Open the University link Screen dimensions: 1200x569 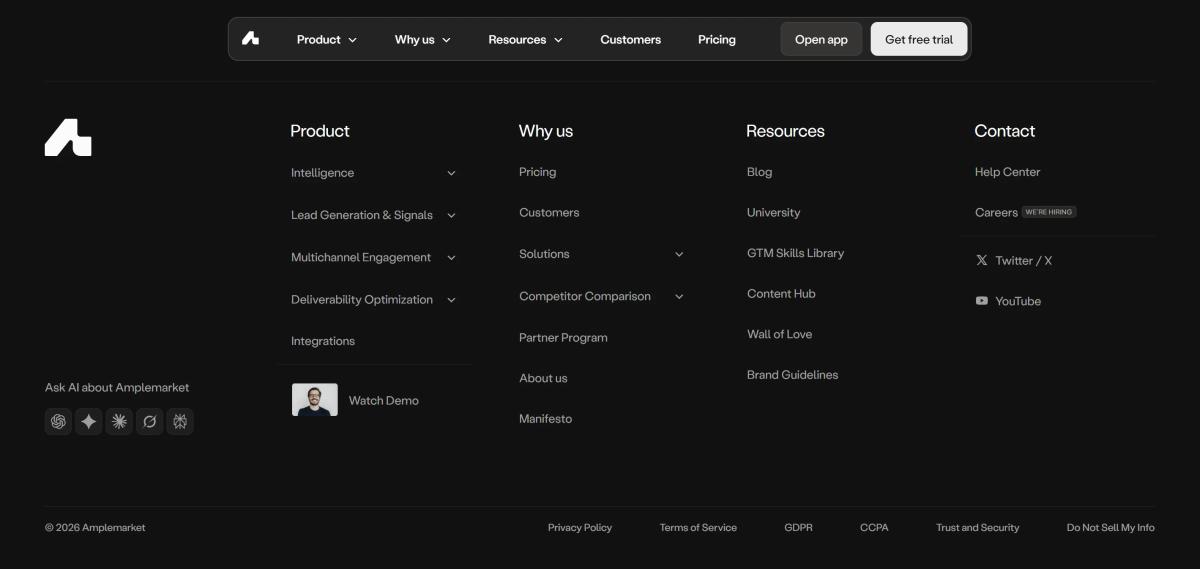(x=773, y=212)
